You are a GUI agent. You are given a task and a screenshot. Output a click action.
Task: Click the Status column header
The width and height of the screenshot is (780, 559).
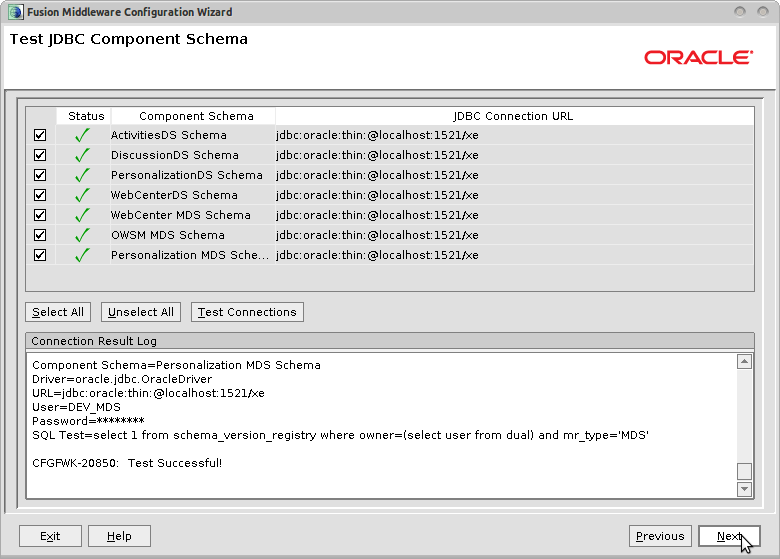click(x=84, y=116)
